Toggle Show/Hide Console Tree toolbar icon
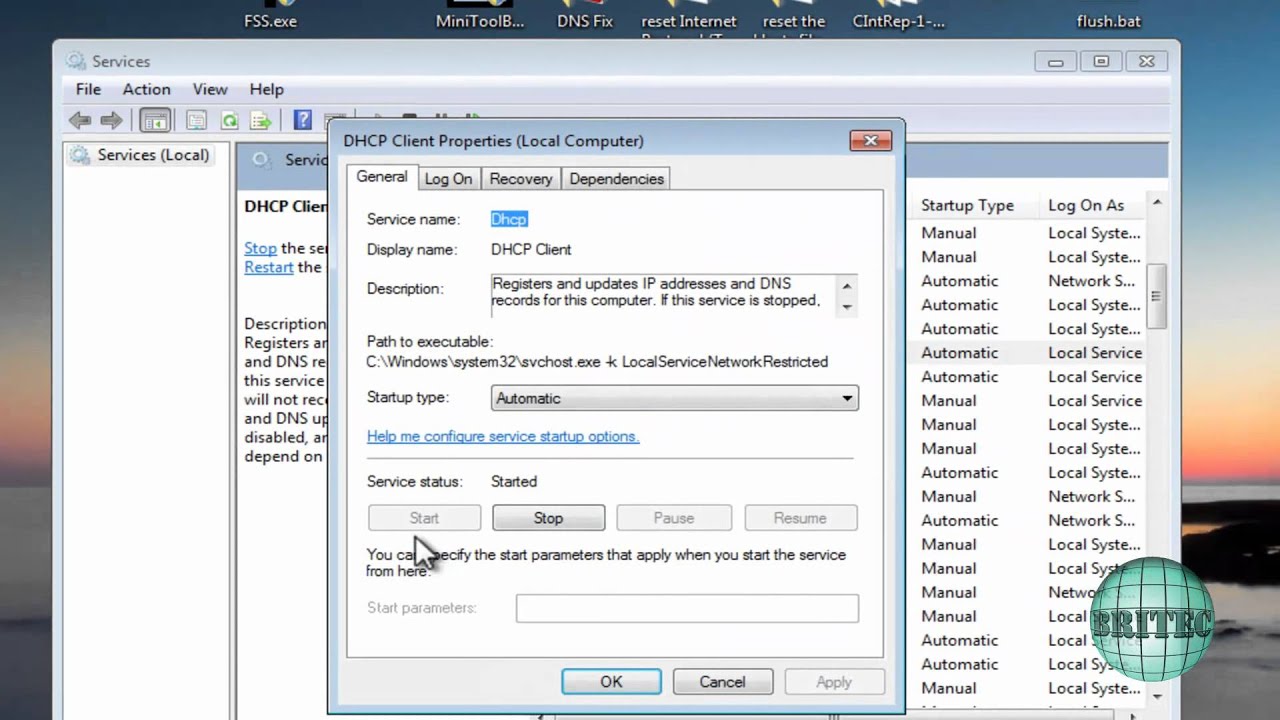The width and height of the screenshot is (1280, 720). coord(155,121)
